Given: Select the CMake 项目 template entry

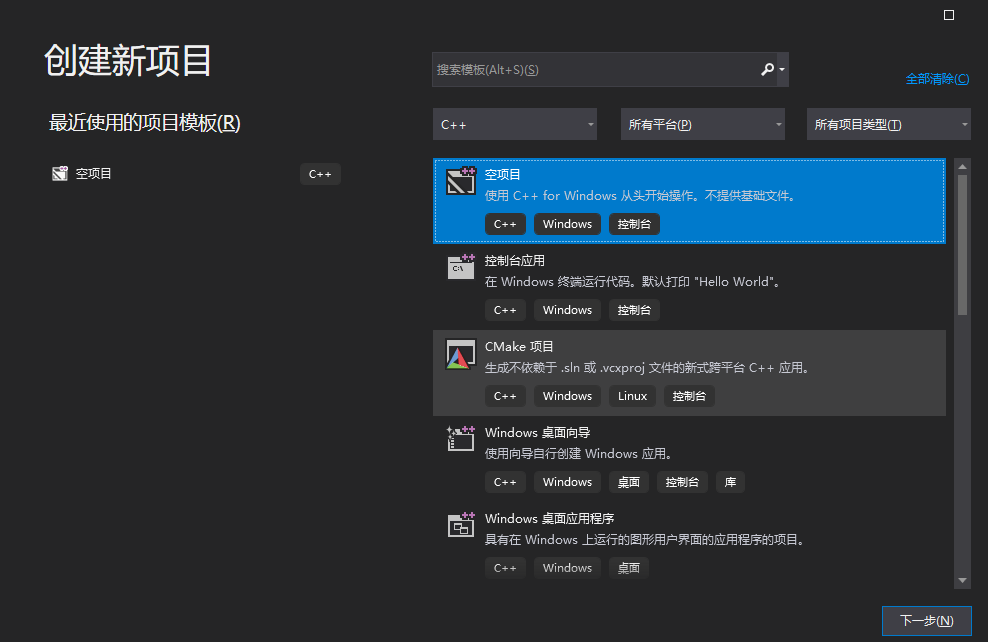Looking at the screenshot, I should (688, 371).
